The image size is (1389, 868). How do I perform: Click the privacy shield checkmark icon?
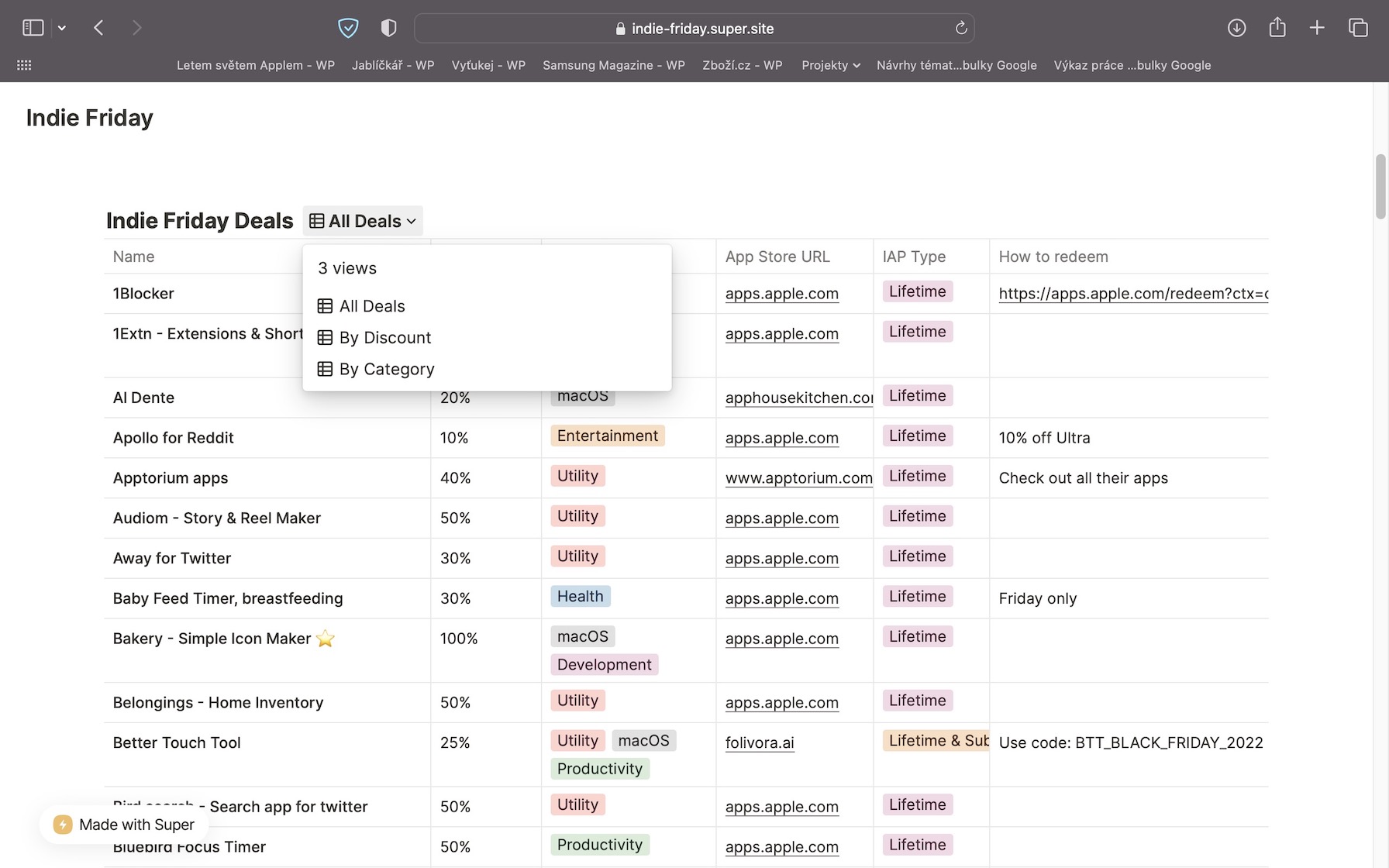pos(348,28)
